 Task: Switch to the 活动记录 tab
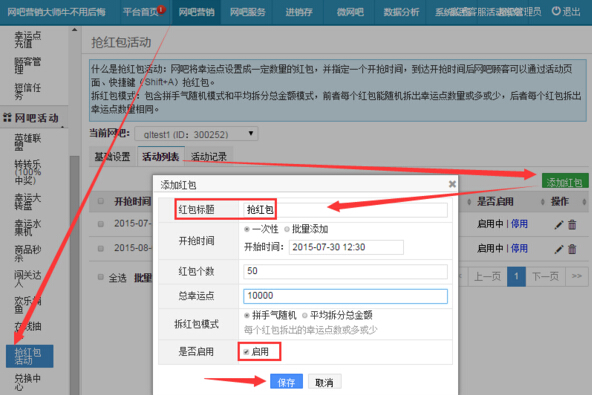click(x=209, y=156)
